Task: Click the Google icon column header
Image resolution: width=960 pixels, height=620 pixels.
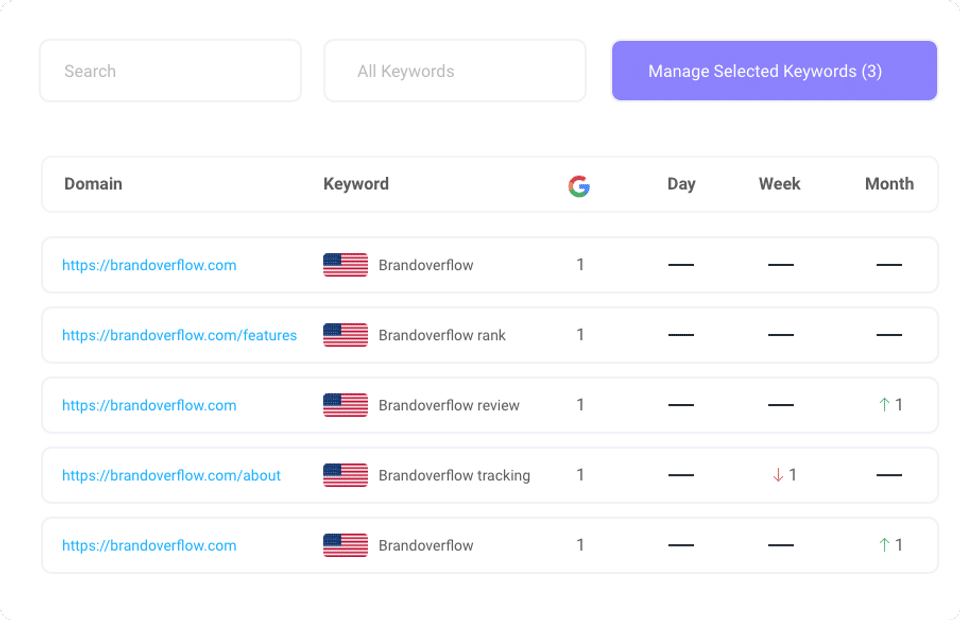Action: pyautogui.click(x=578, y=185)
